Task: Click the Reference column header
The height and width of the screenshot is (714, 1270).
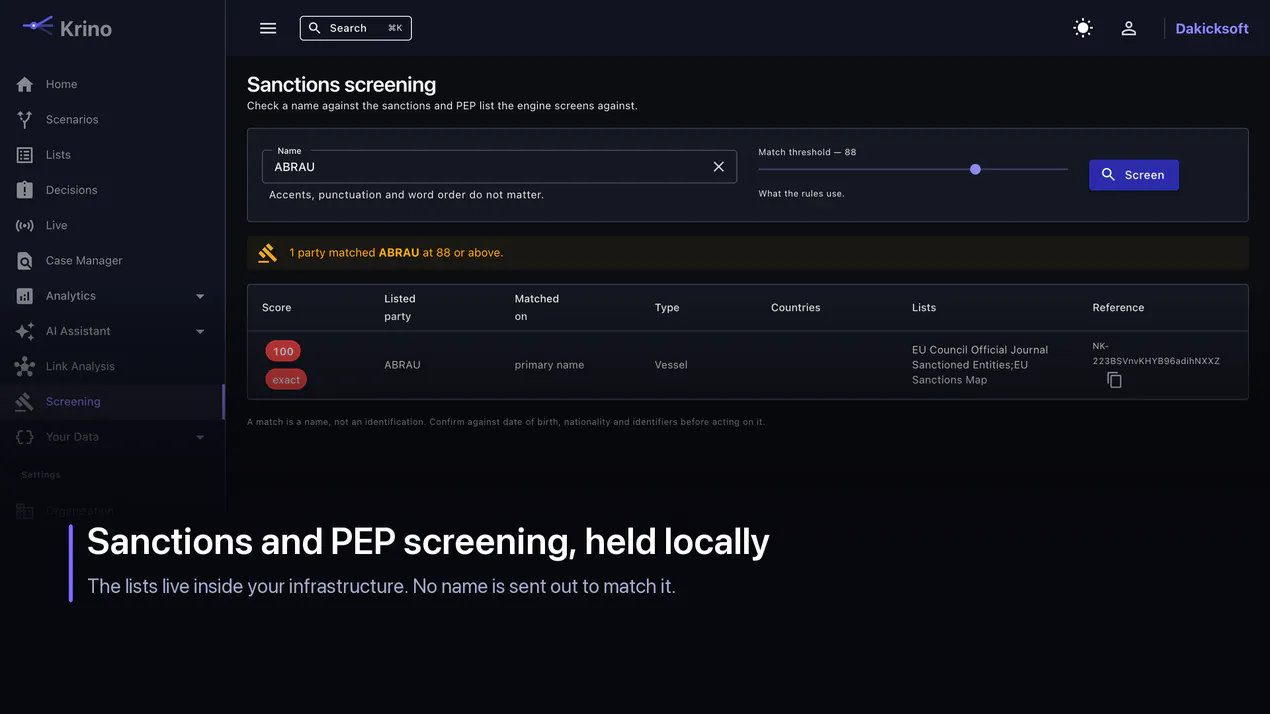Action: tap(1118, 308)
